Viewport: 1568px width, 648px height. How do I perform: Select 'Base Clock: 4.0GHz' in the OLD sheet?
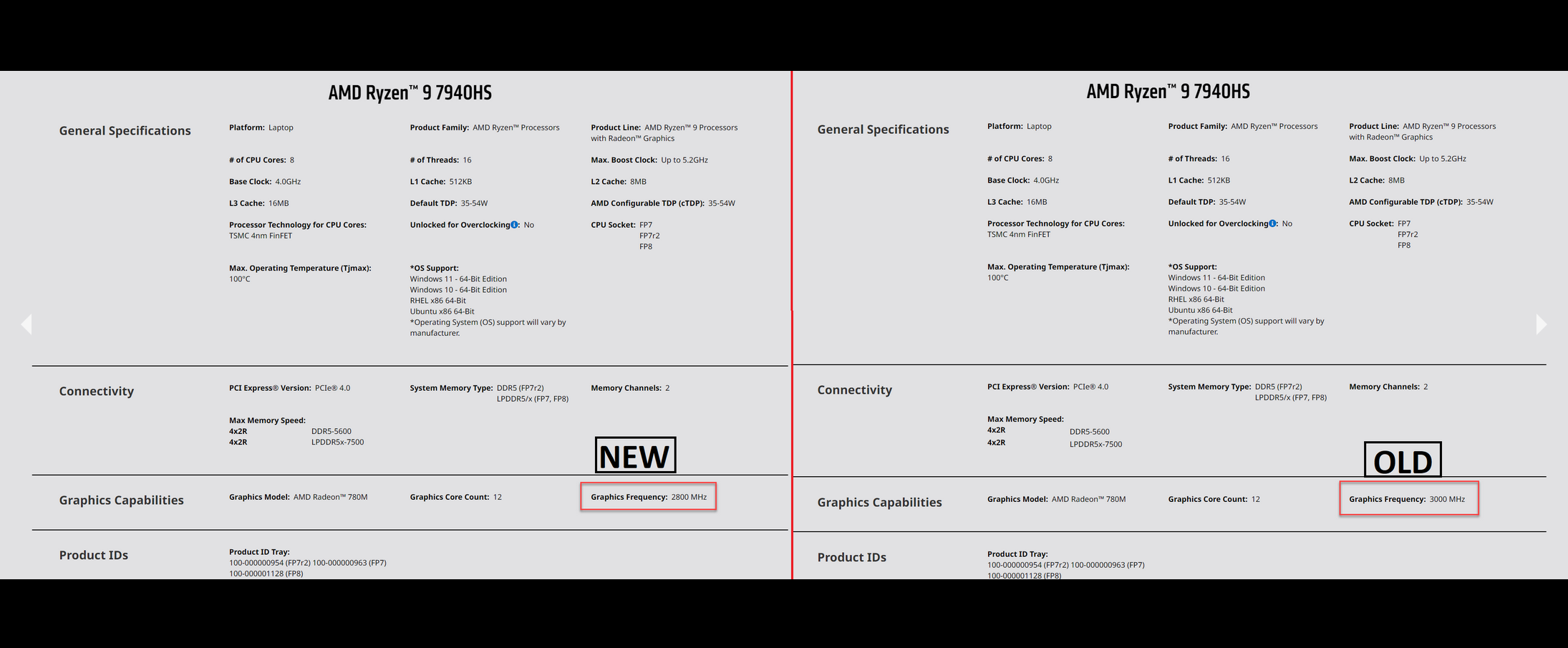(1023, 180)
